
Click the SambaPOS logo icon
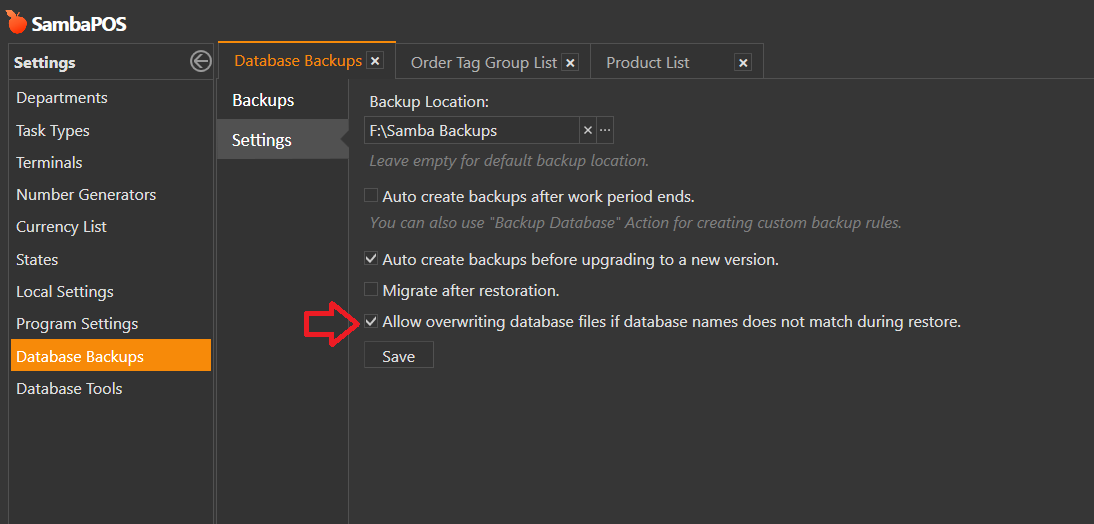tap(17, 22)
